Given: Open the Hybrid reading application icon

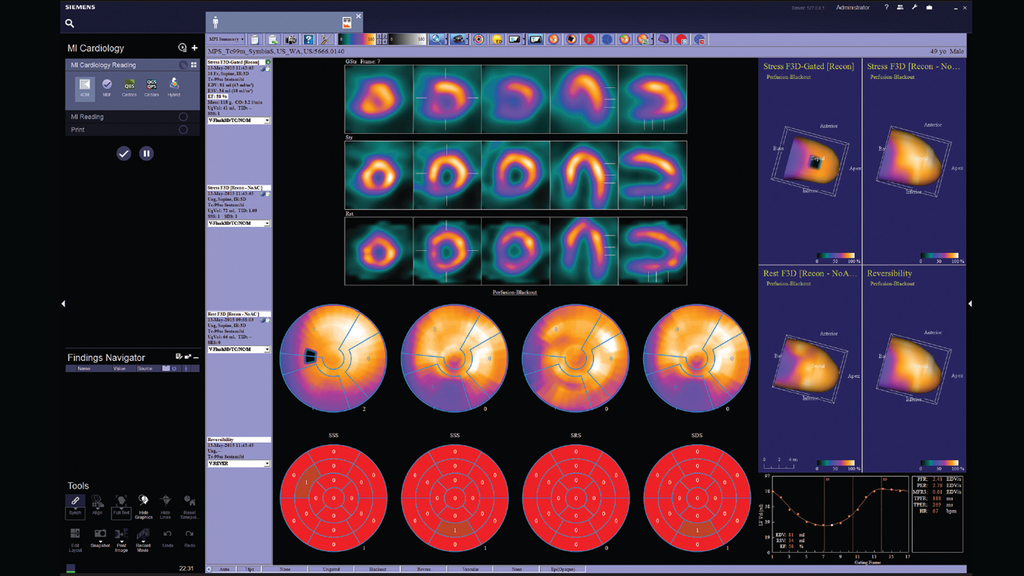Looking at the screenshot, I should [x=174, y=85].
